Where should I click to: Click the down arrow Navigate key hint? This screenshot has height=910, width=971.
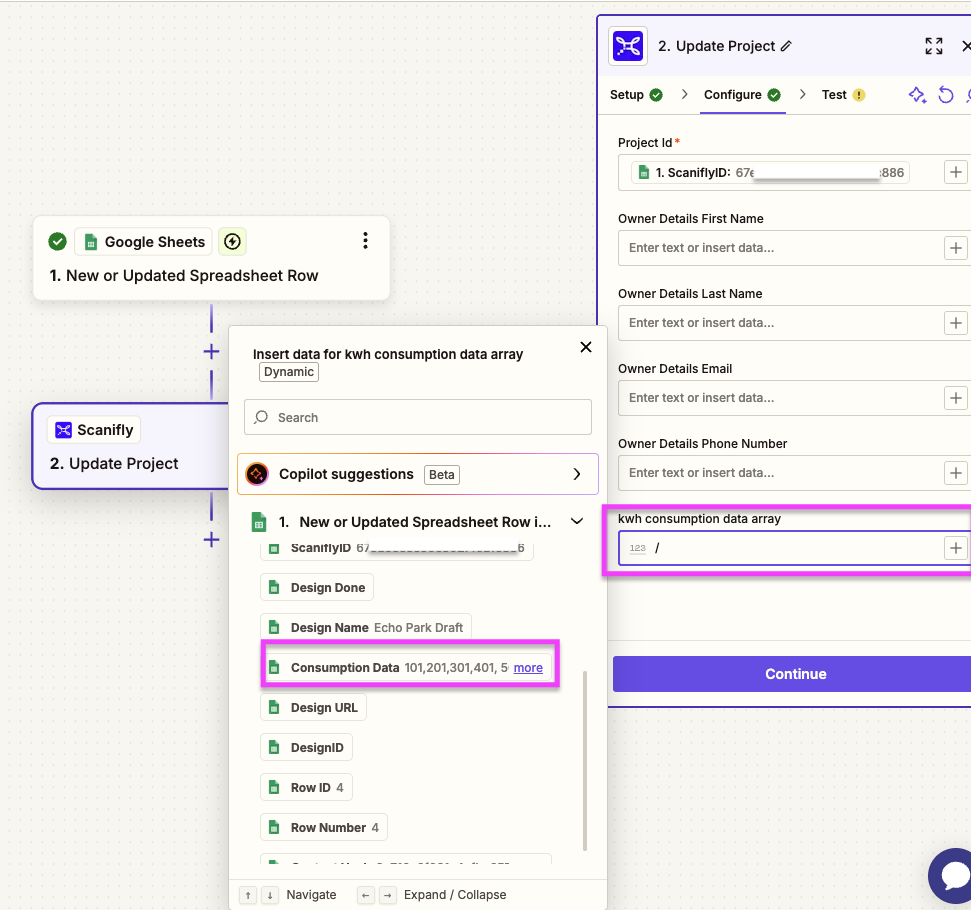(269, 895)
